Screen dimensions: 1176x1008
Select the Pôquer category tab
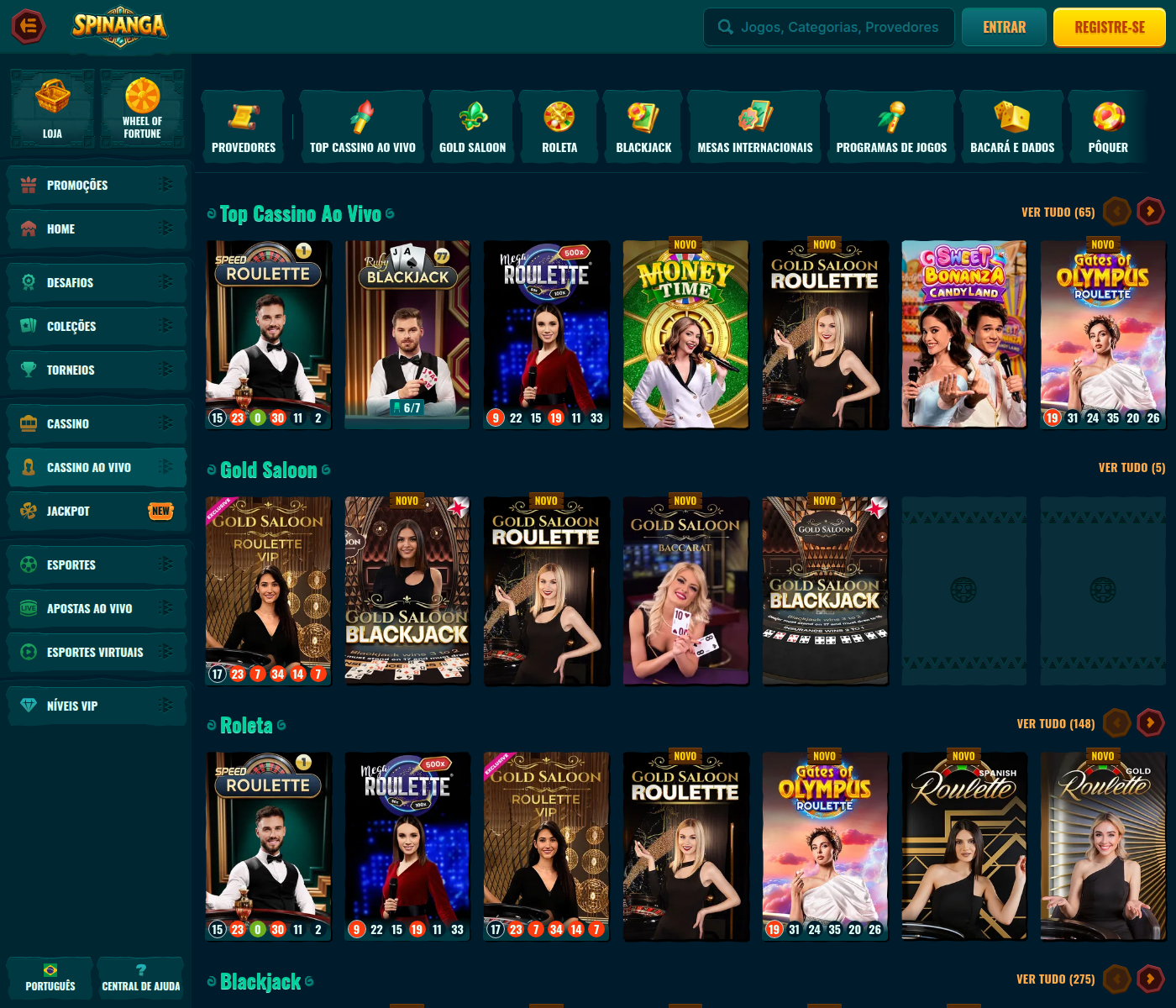[1108, 126]
